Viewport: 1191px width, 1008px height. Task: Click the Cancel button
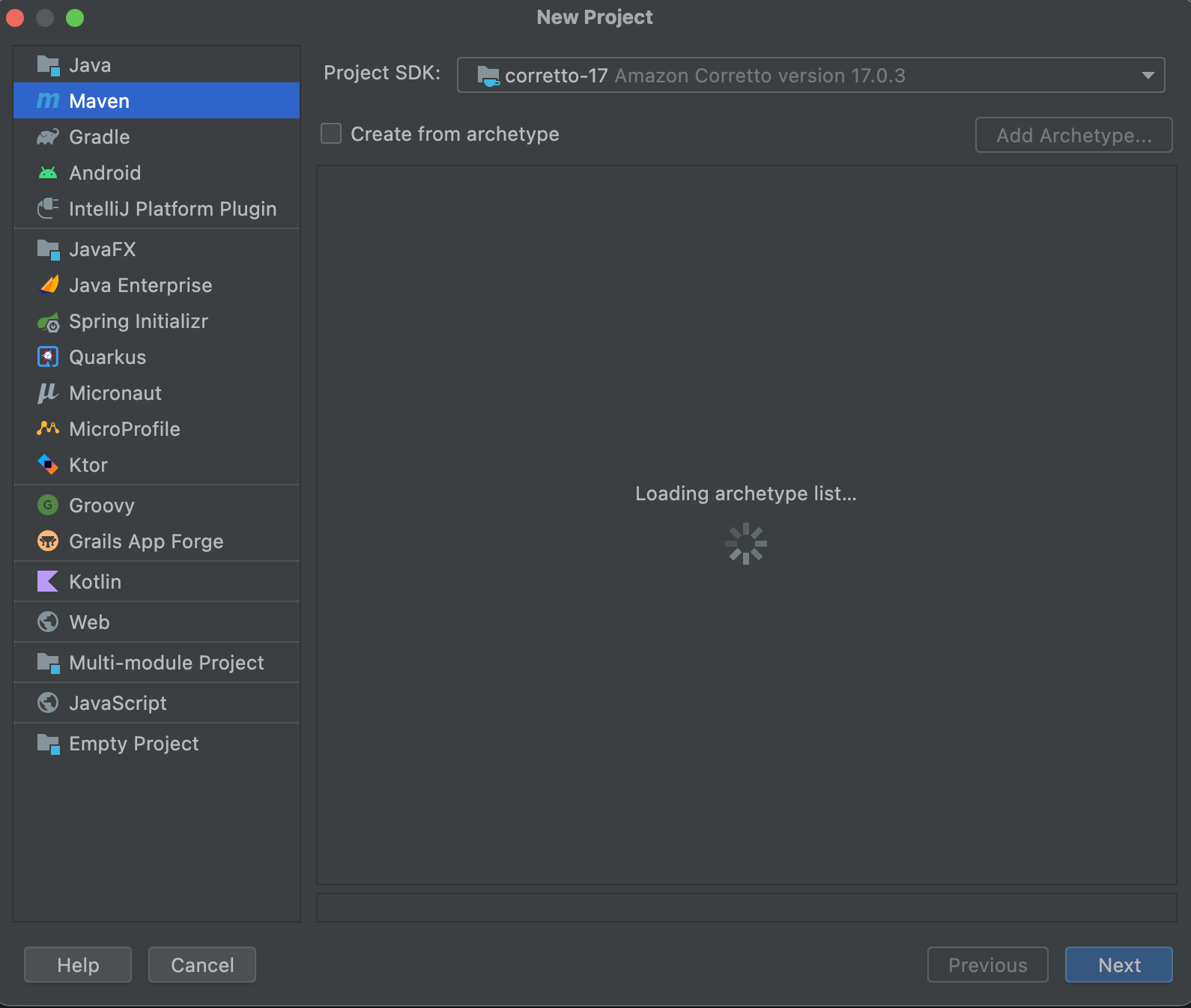[202, 965]
